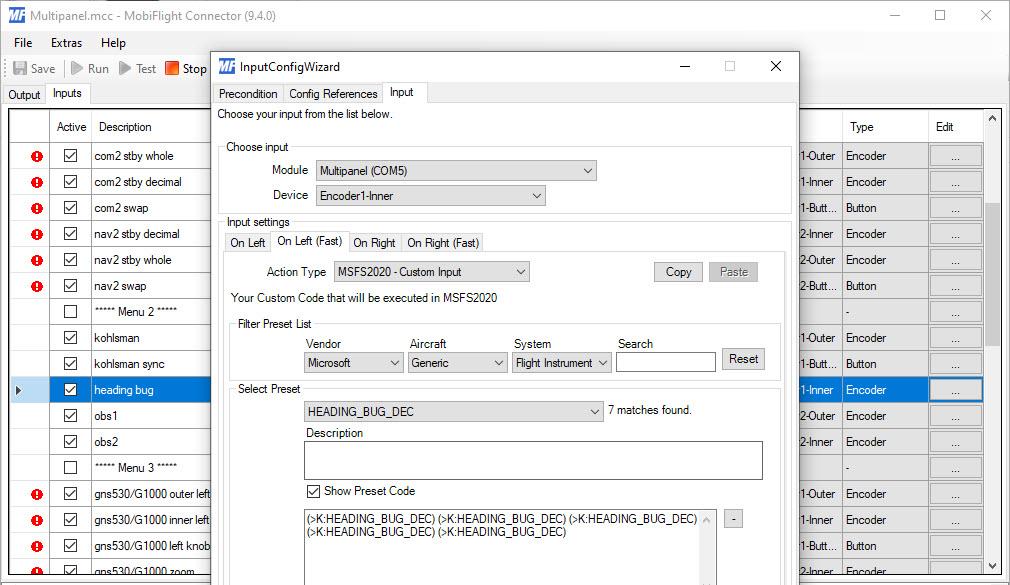
Task: Click the Reset filter button
Action: (x=743, y=359)
